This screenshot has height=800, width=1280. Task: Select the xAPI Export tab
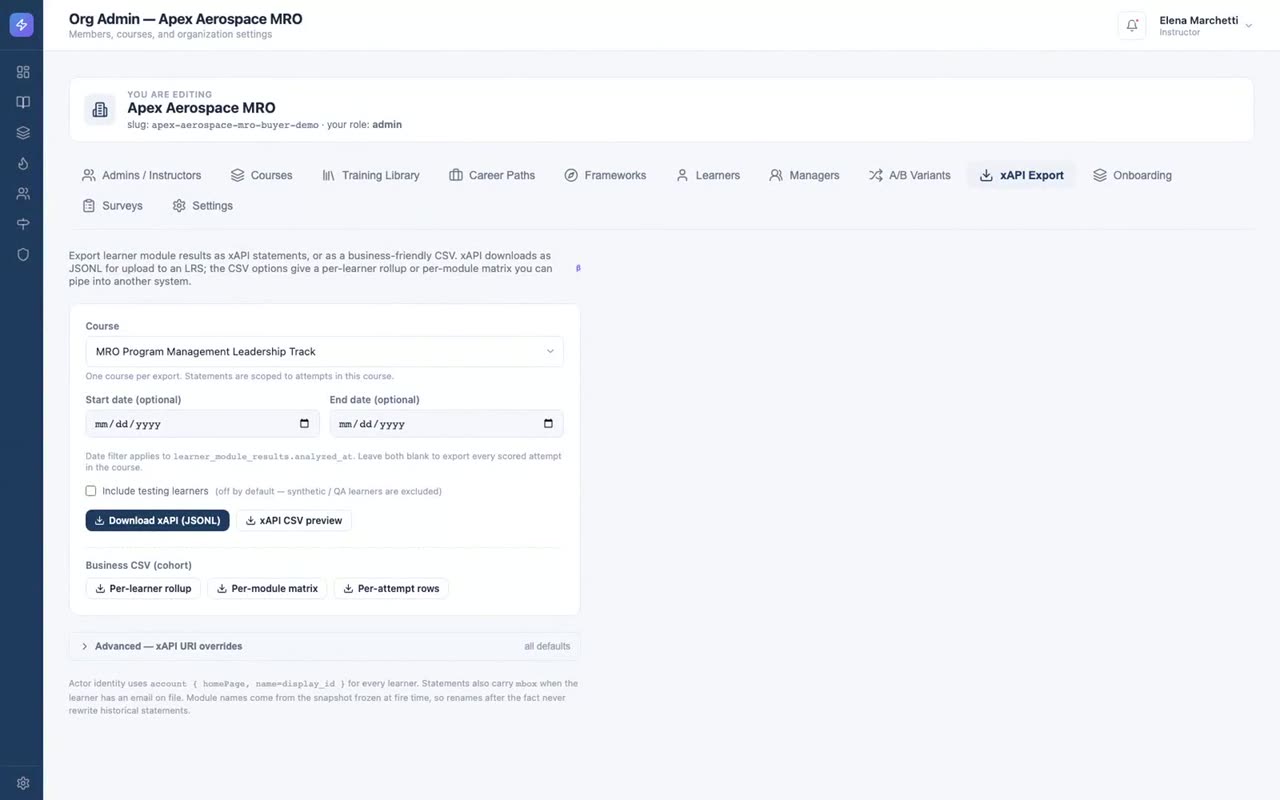(x=1021, y=175)
